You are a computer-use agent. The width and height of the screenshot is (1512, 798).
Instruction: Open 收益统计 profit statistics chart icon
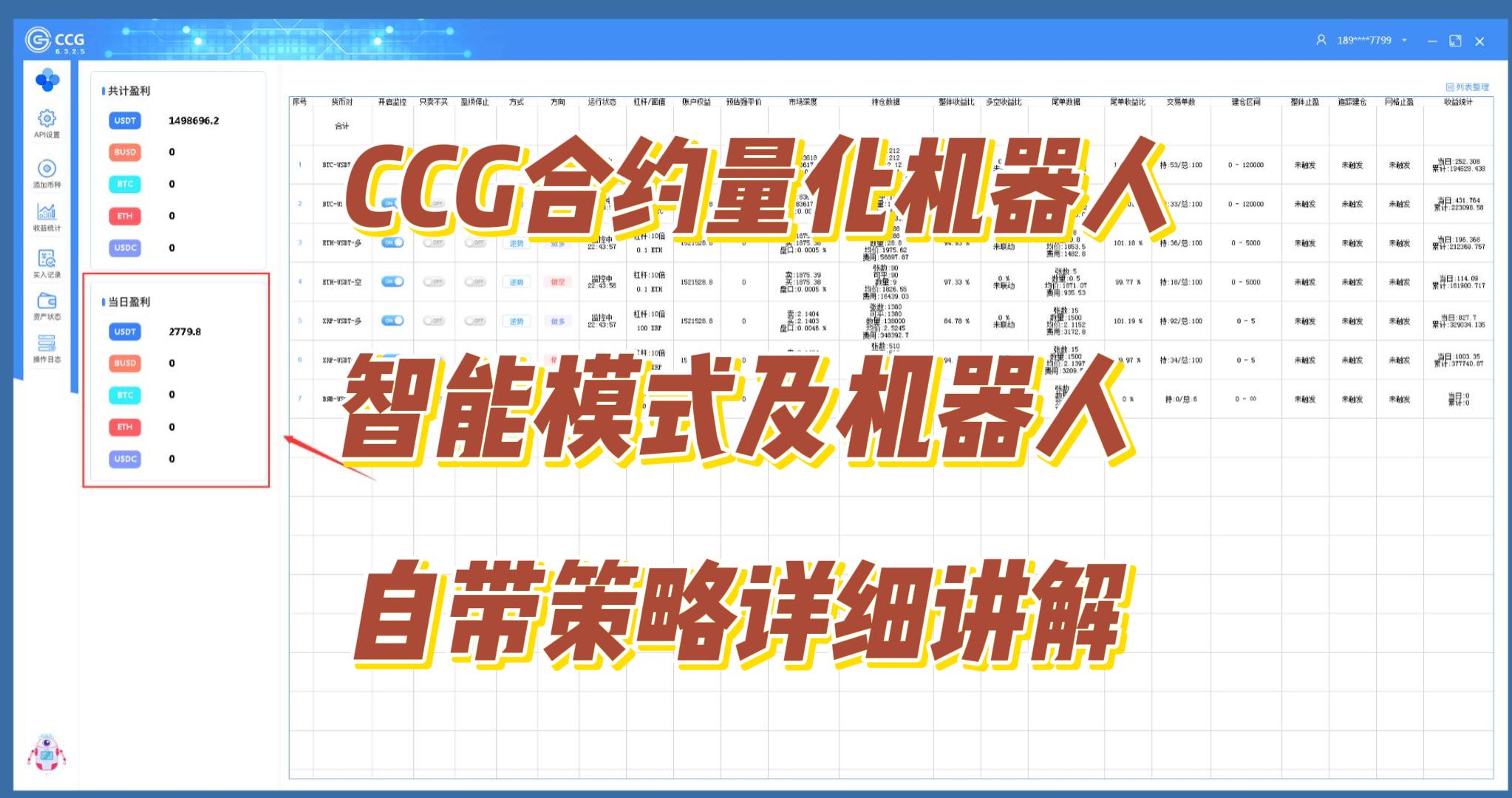(x=47, y=217)
